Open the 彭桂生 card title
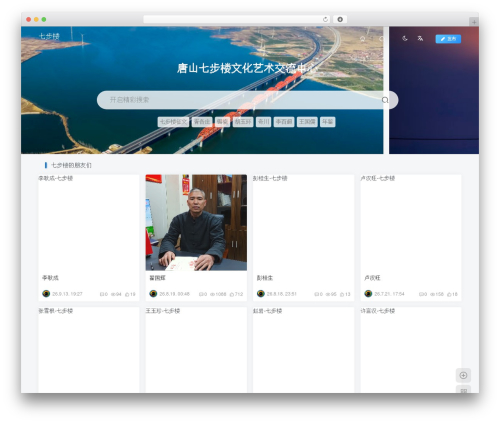The width and height of the screenshot is (500, 423). tap(265, 278)
